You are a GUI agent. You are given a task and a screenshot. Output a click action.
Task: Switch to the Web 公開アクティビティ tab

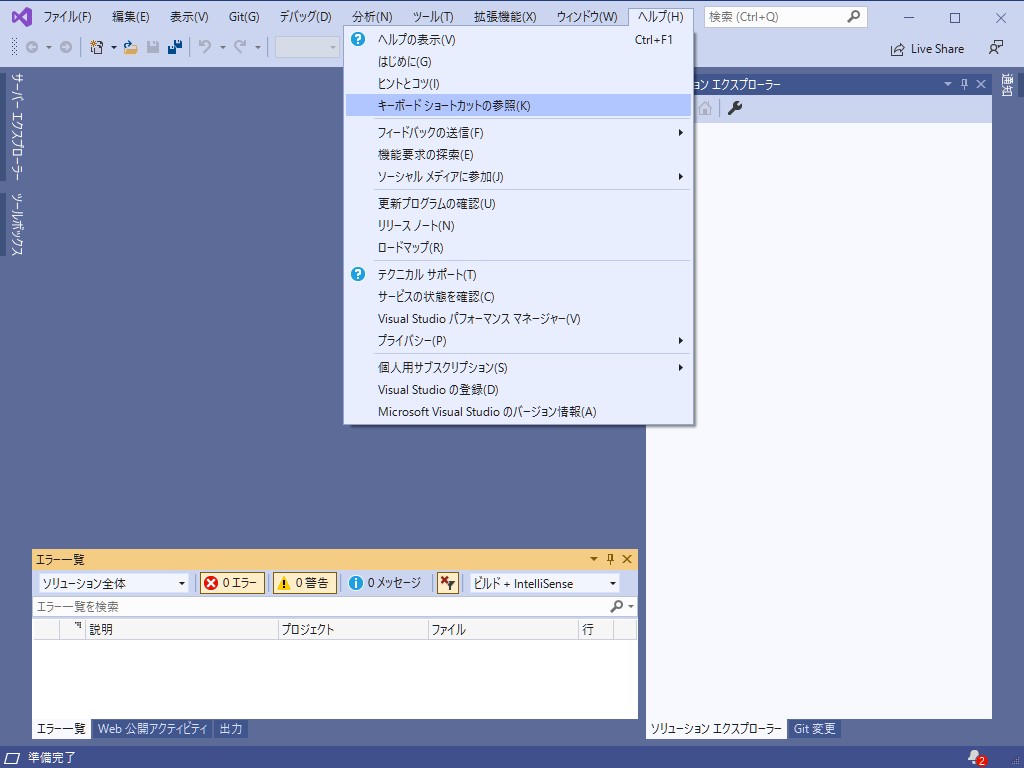[152, 729]
